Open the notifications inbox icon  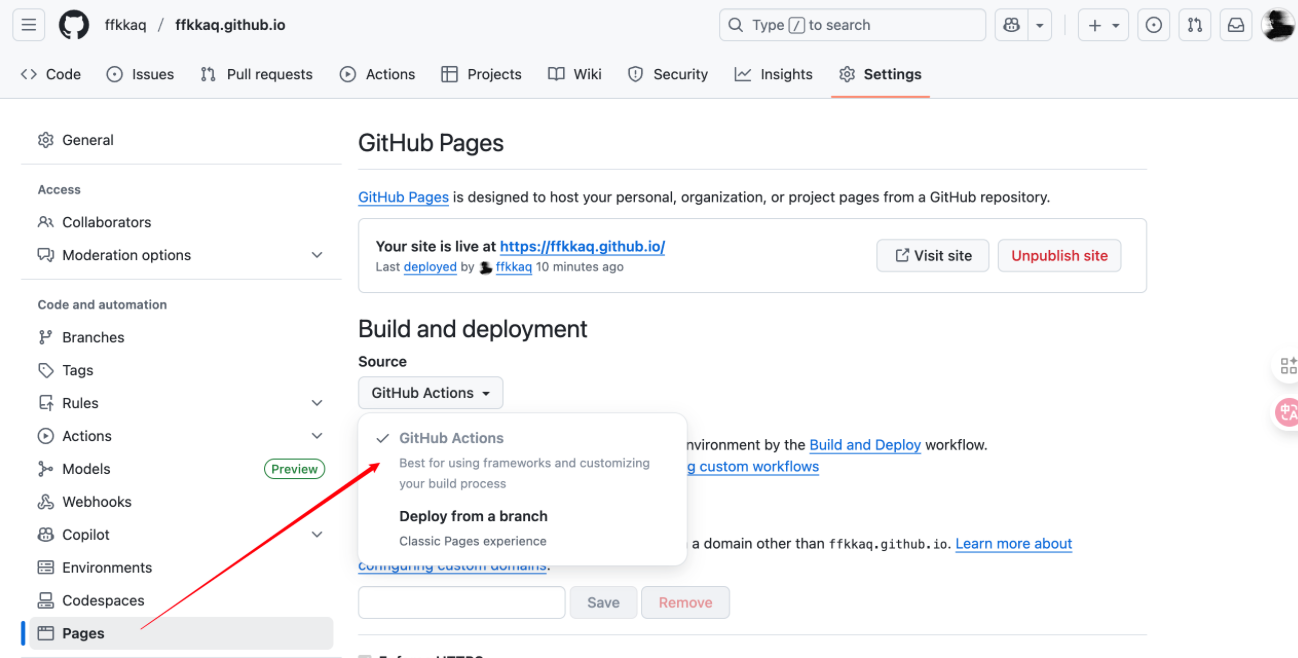pyautogui.click(x=1236, y=25)
